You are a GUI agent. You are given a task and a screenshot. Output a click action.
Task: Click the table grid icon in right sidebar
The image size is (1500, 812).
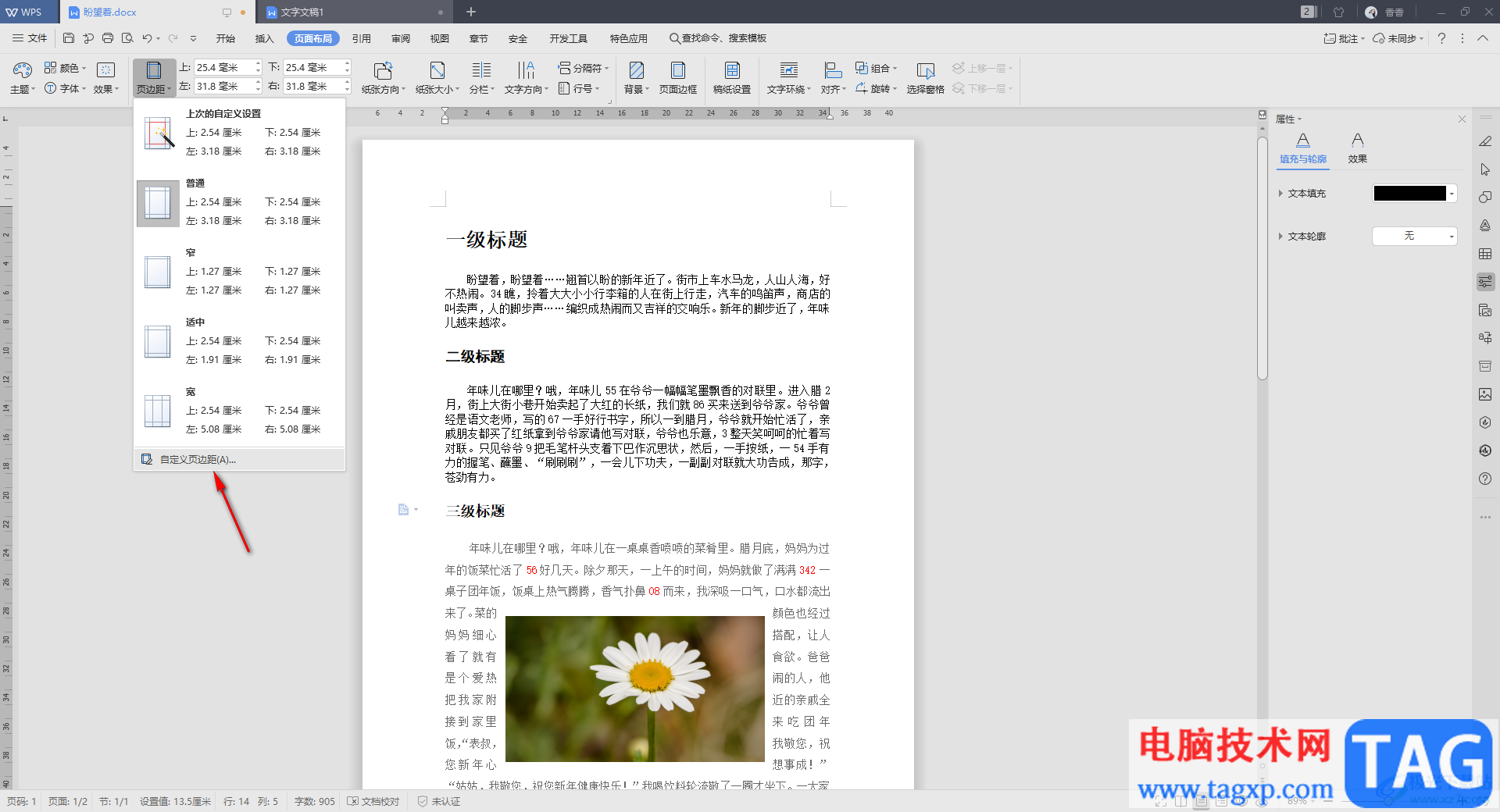(x=1485, y=254)
